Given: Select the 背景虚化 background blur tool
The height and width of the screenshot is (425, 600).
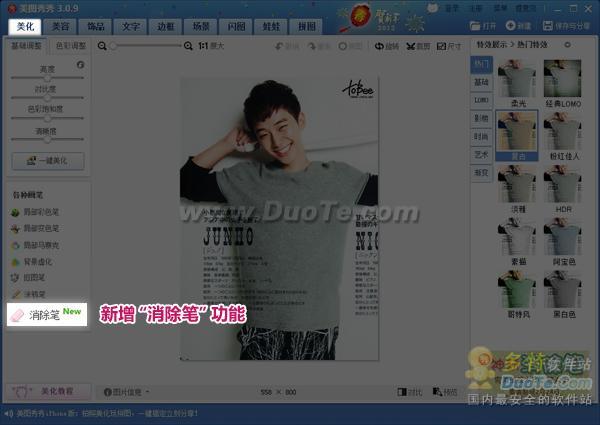Looking at the screenshot, I should (x=32, y=262).
